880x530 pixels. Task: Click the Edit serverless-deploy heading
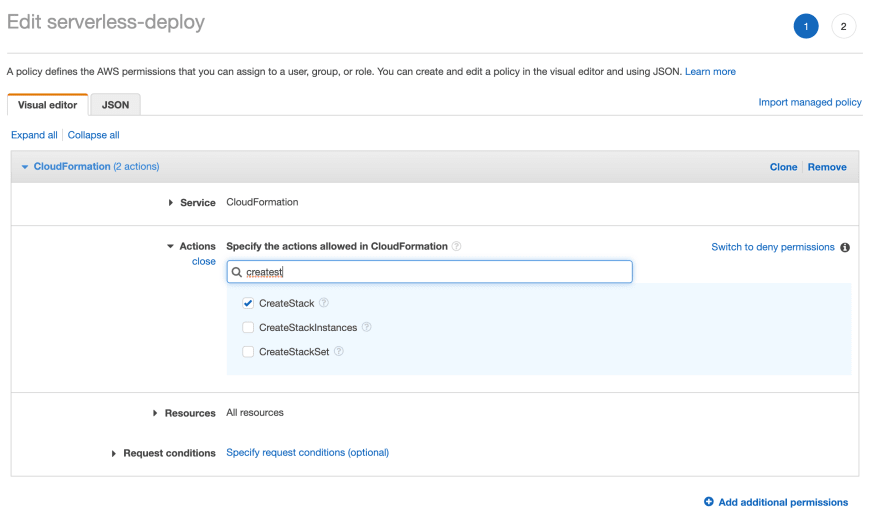(x=106, y=22)
